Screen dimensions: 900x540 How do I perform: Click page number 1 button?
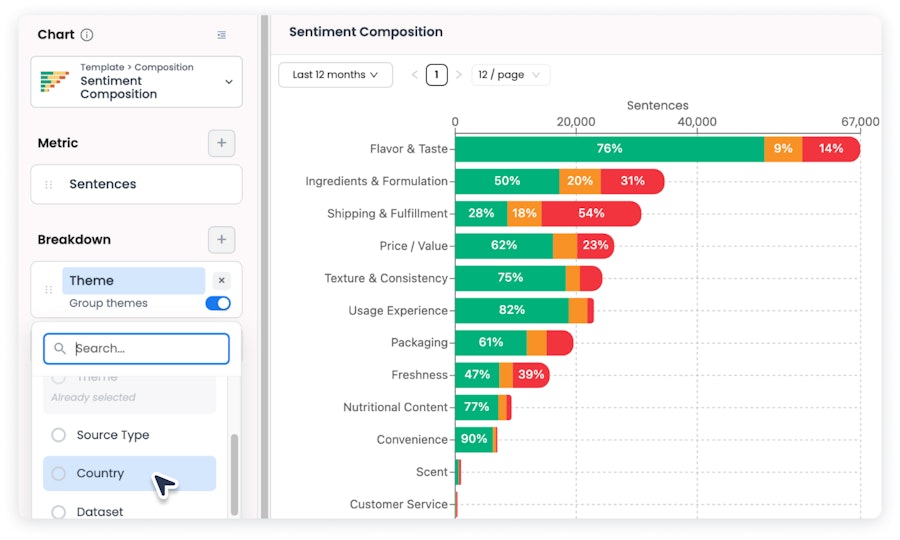click(x=437, y=75)
